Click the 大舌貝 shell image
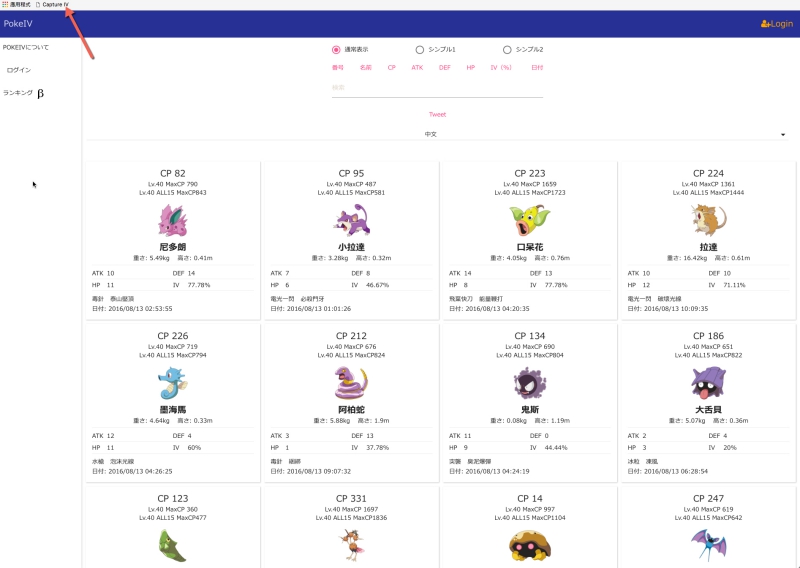This screenshot has width=800, height=568. [x=708, y=383]
